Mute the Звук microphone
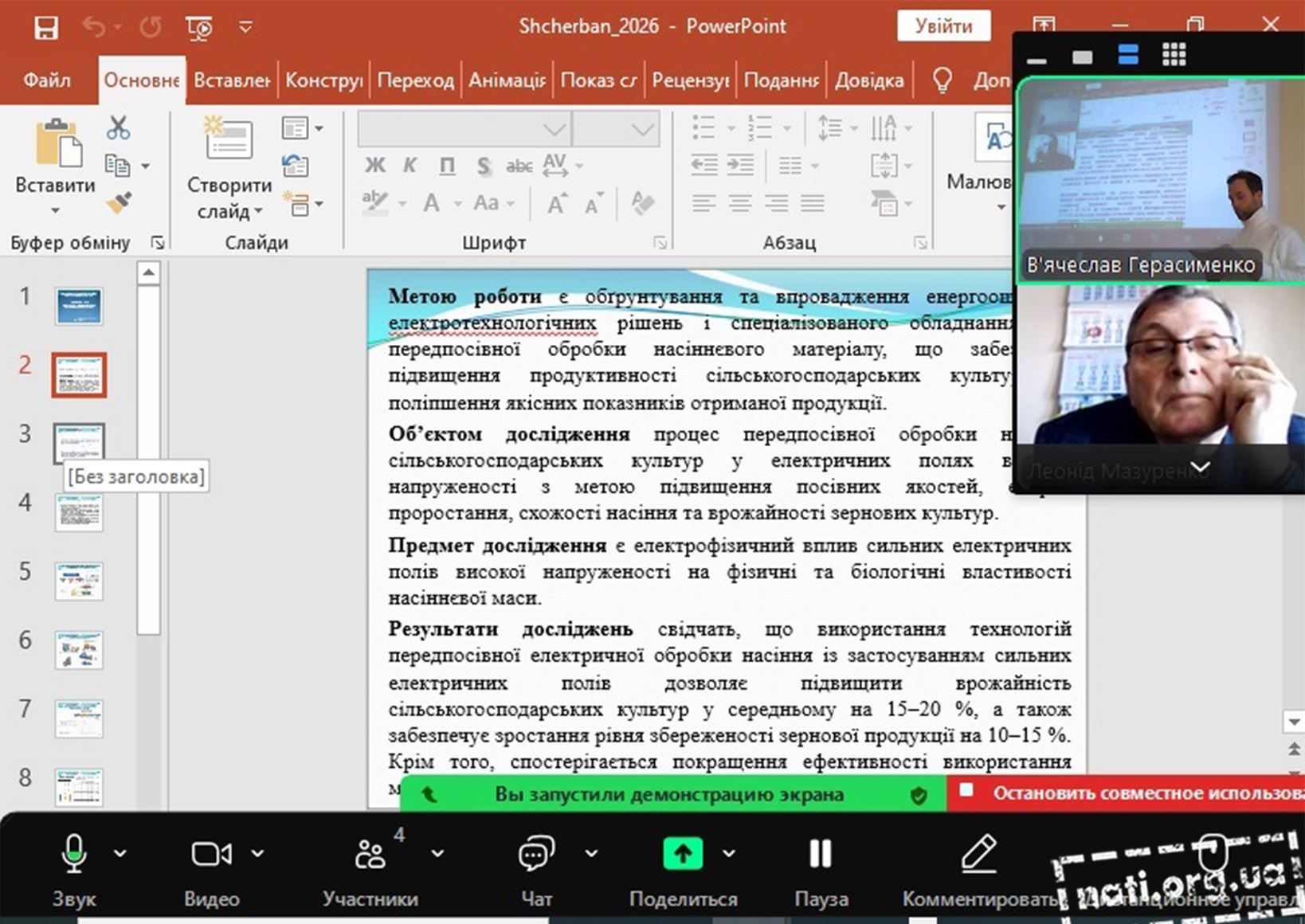The image size is (1305, 924). point(74,854)
